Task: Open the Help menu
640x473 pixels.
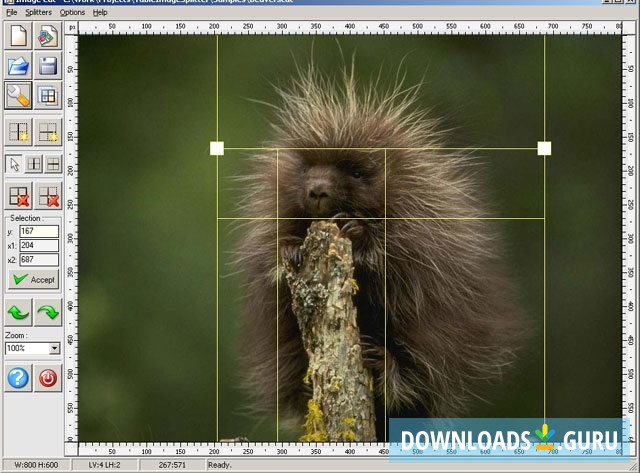Action: [100, 12]
